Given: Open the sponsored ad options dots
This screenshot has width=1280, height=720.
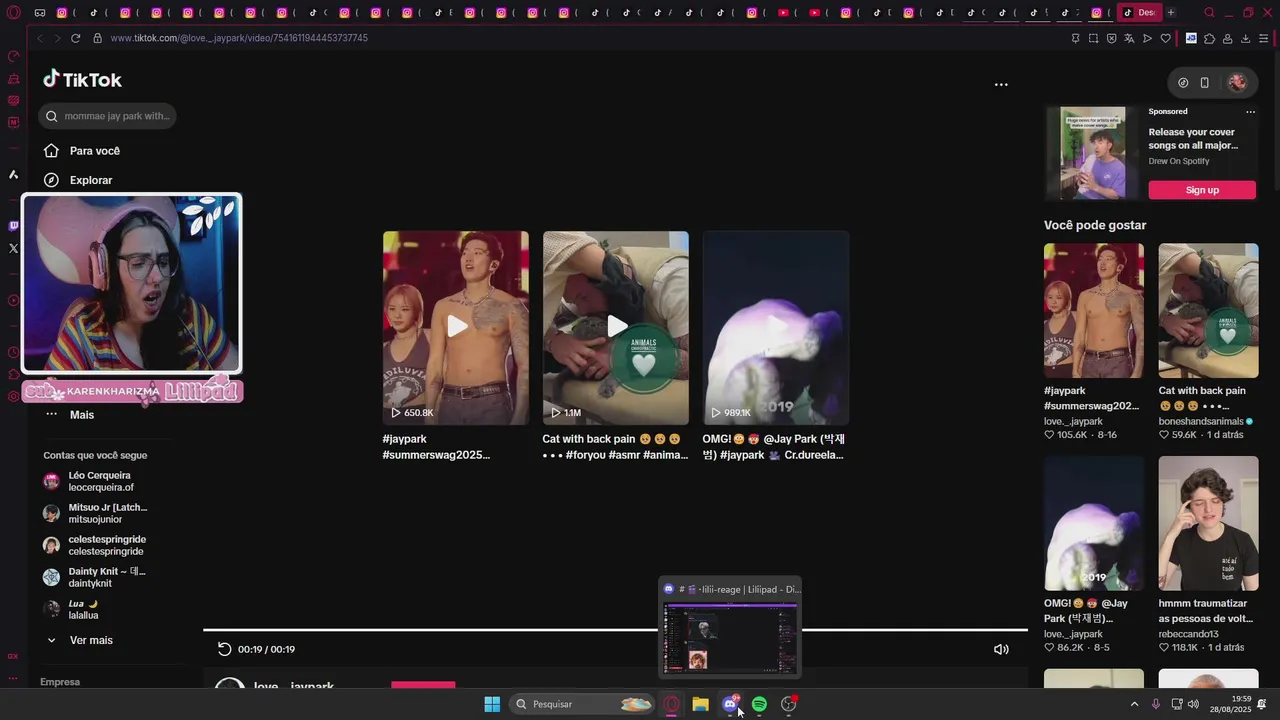Looking at the screenshot, I should [1250, 112].
